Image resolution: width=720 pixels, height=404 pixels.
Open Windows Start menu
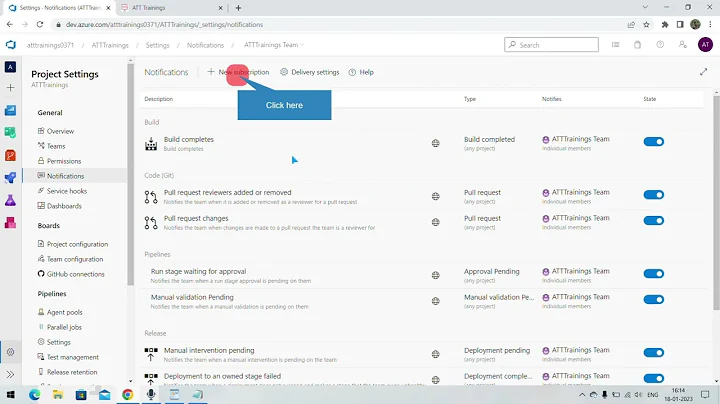(x=10, y=395)
